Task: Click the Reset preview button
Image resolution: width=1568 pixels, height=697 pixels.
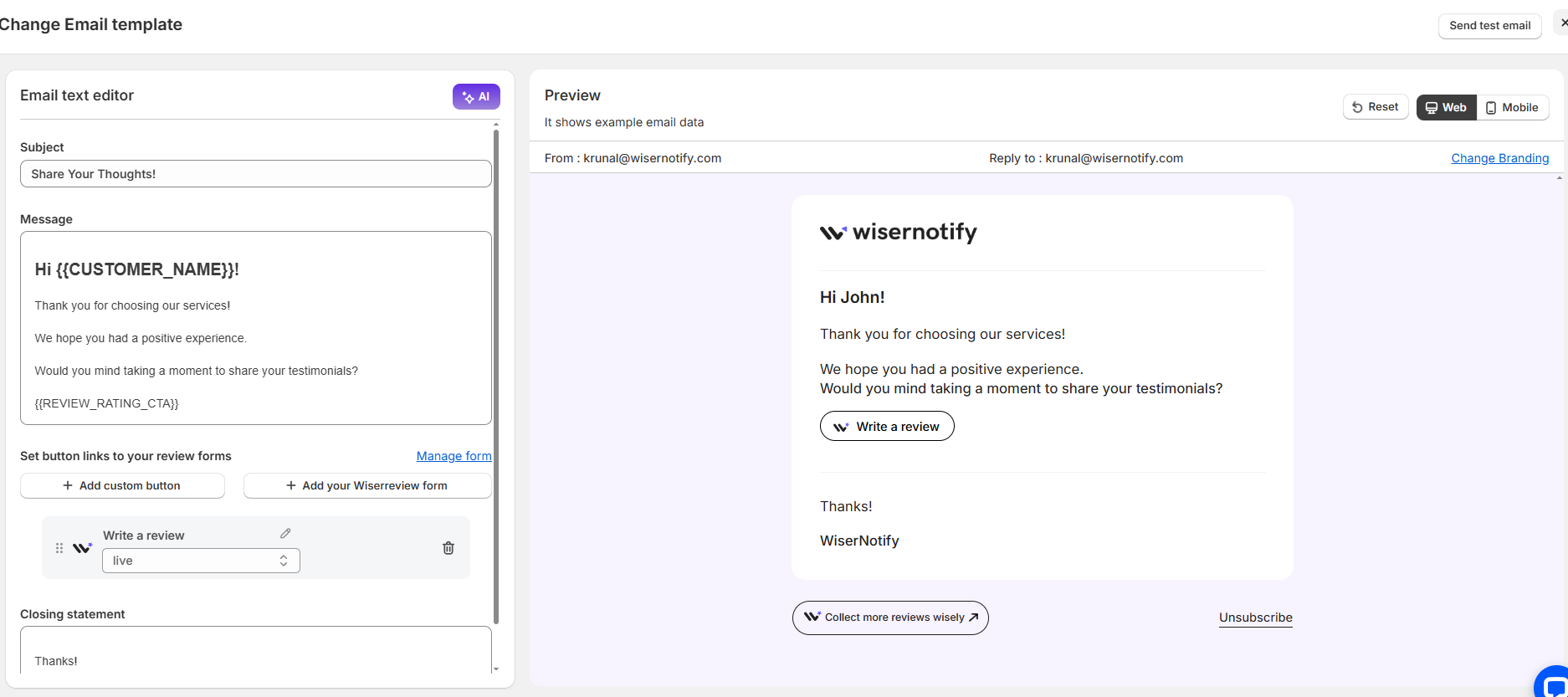Action: [1375, 107]
